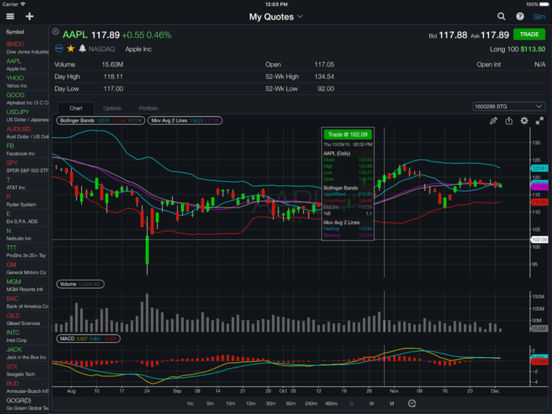The width and height of the screenshot is (552, 414).
Task: Set an alert with the bell icon
Action: click(x=82, y=48)
